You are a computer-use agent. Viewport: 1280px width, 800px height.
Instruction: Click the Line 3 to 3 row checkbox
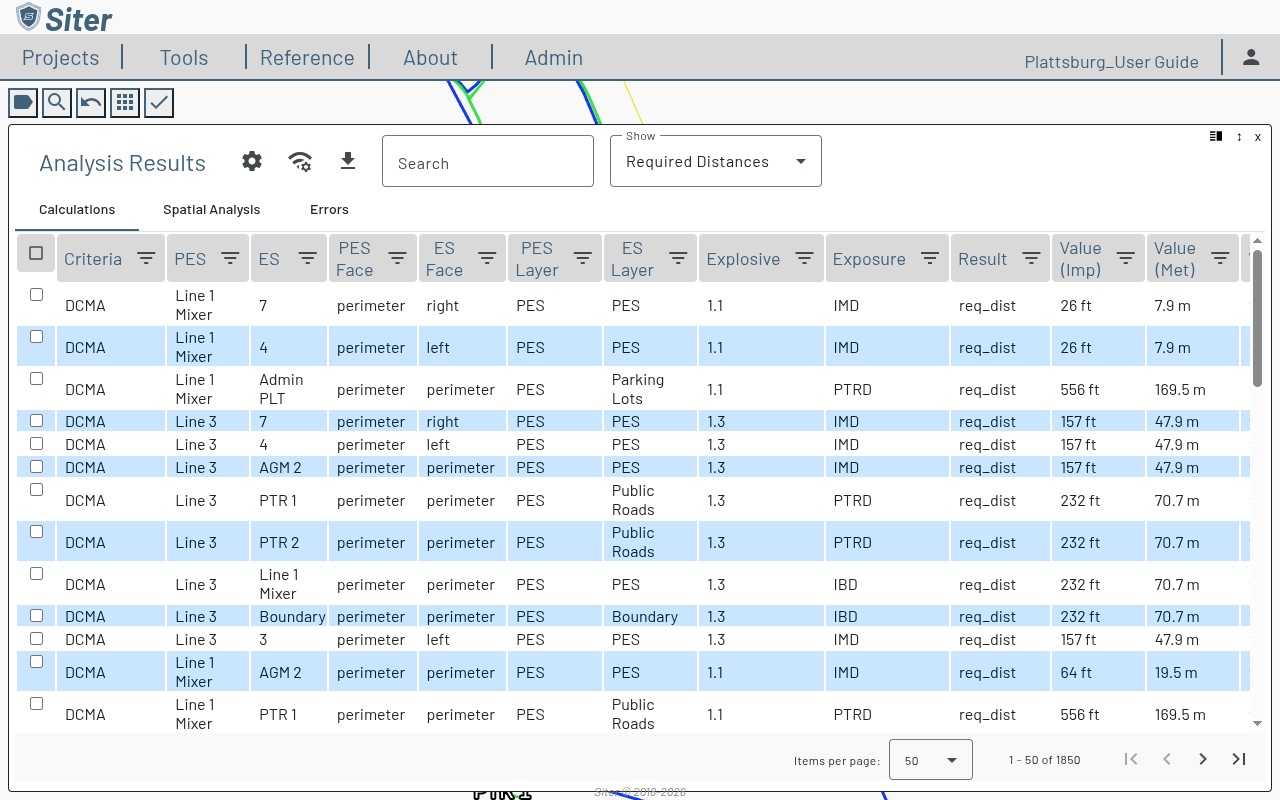click(x=36, y=638)
